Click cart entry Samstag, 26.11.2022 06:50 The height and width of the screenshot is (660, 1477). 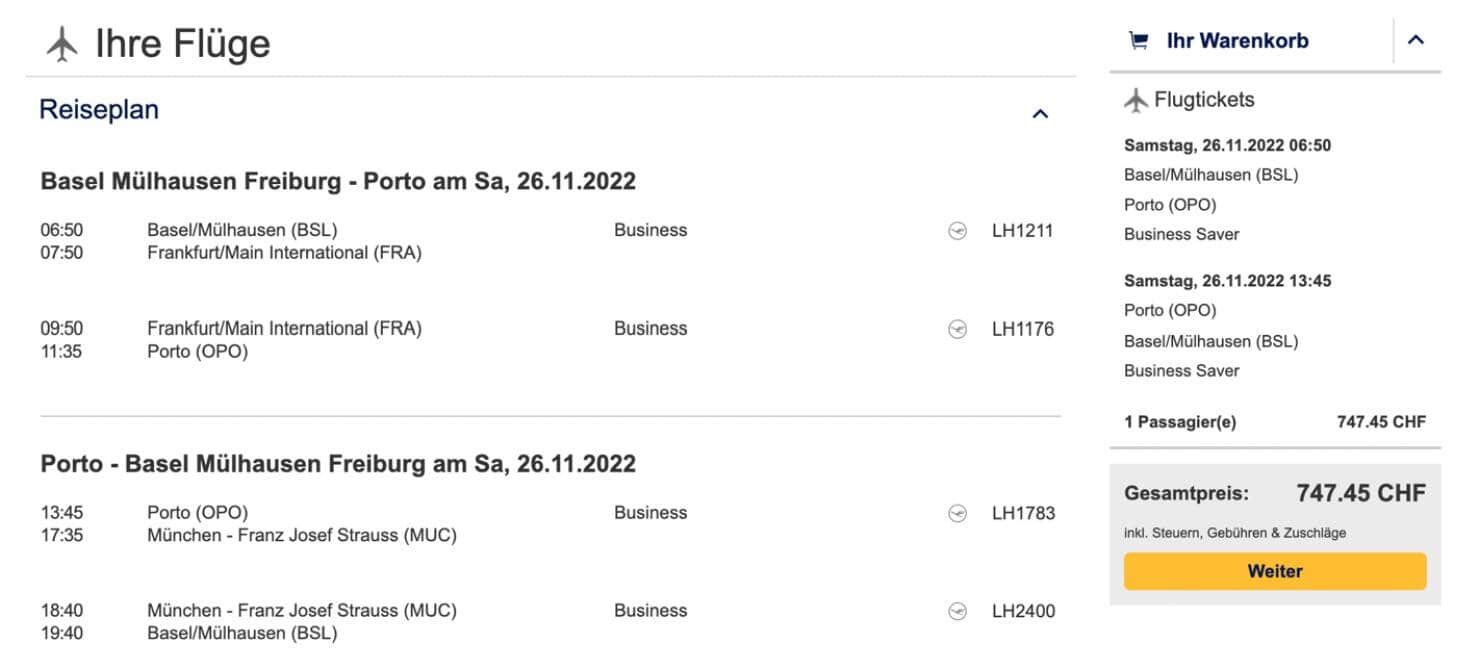tap(1227, 146)
